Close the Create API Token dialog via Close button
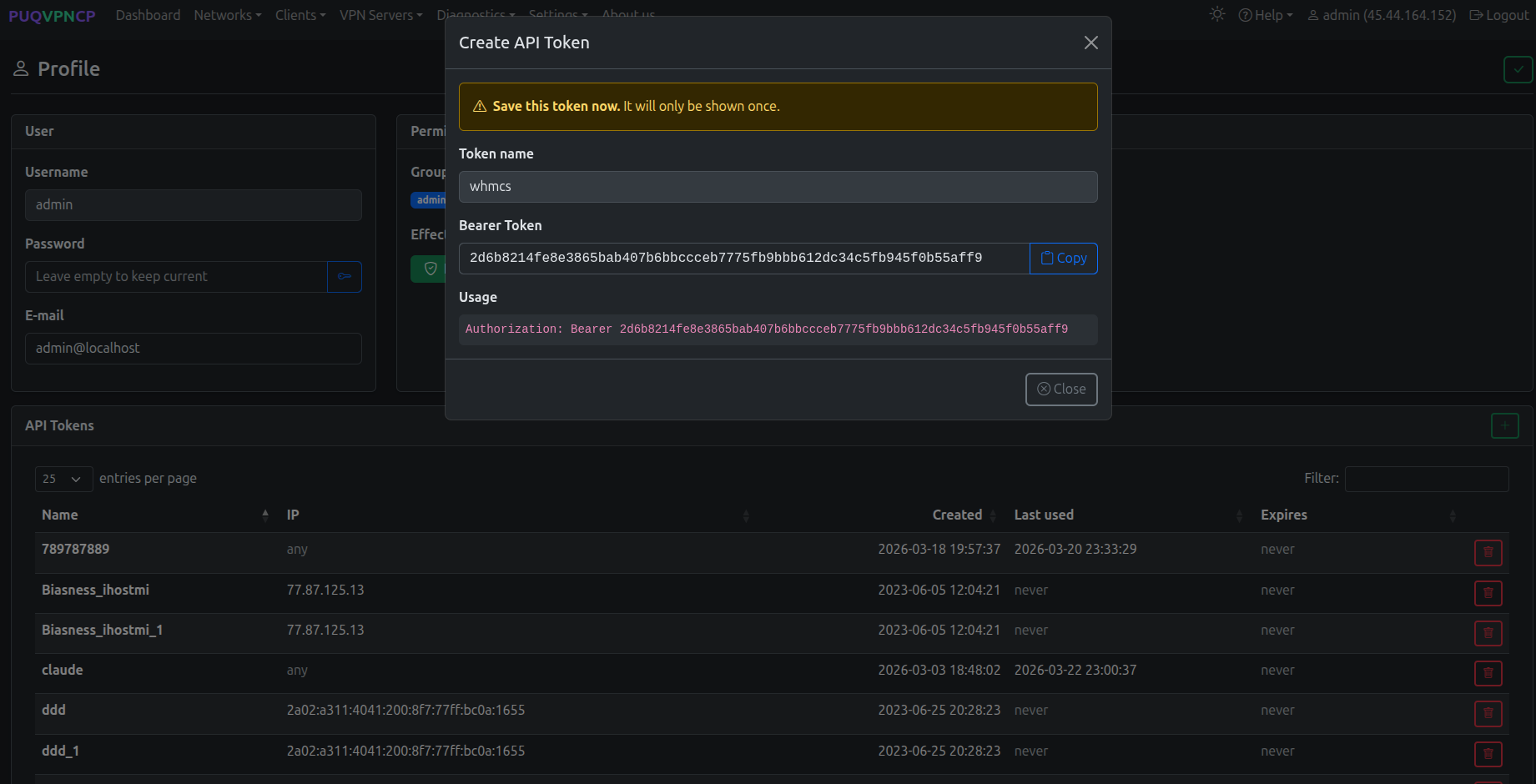Viewport: 1536px width, 784px height. tap(1060, 389)
